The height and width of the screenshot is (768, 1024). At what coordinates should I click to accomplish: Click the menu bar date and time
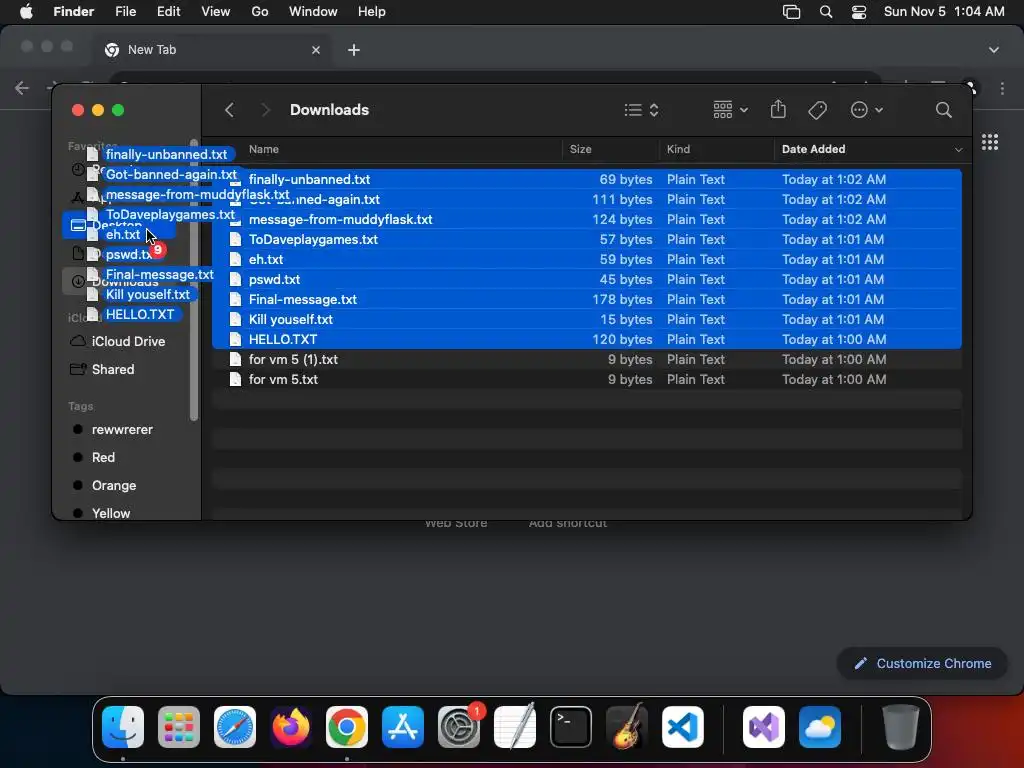click(x=944, y=12)
